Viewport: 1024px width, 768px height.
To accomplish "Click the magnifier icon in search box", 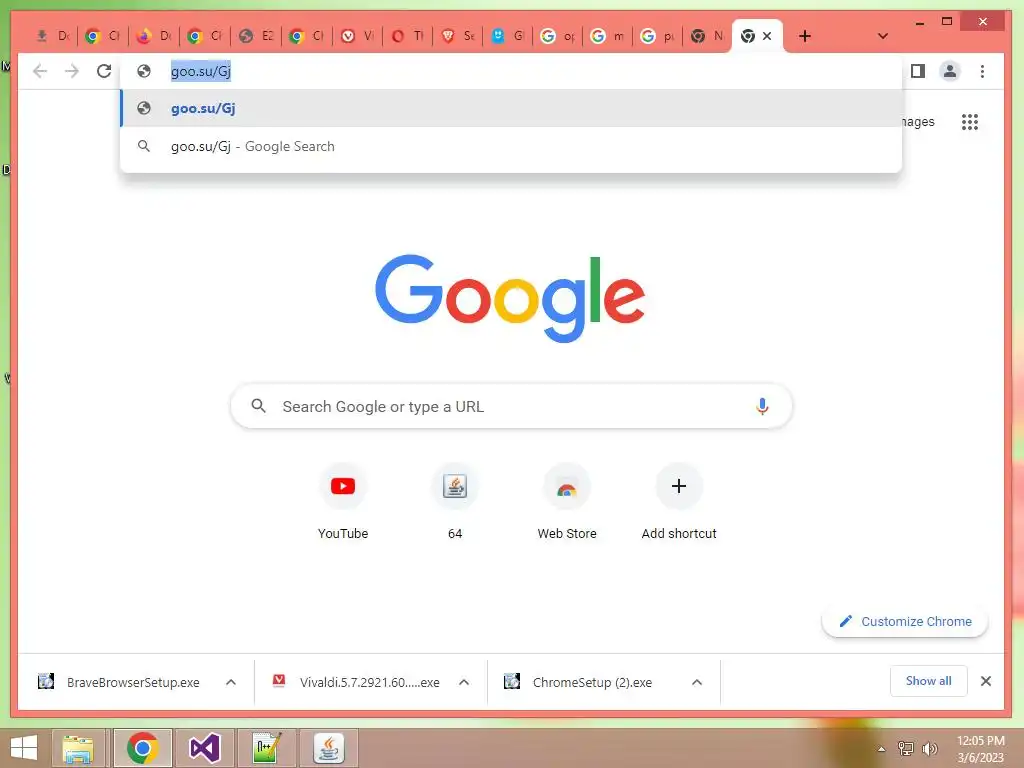I will [x=259, y=406].
